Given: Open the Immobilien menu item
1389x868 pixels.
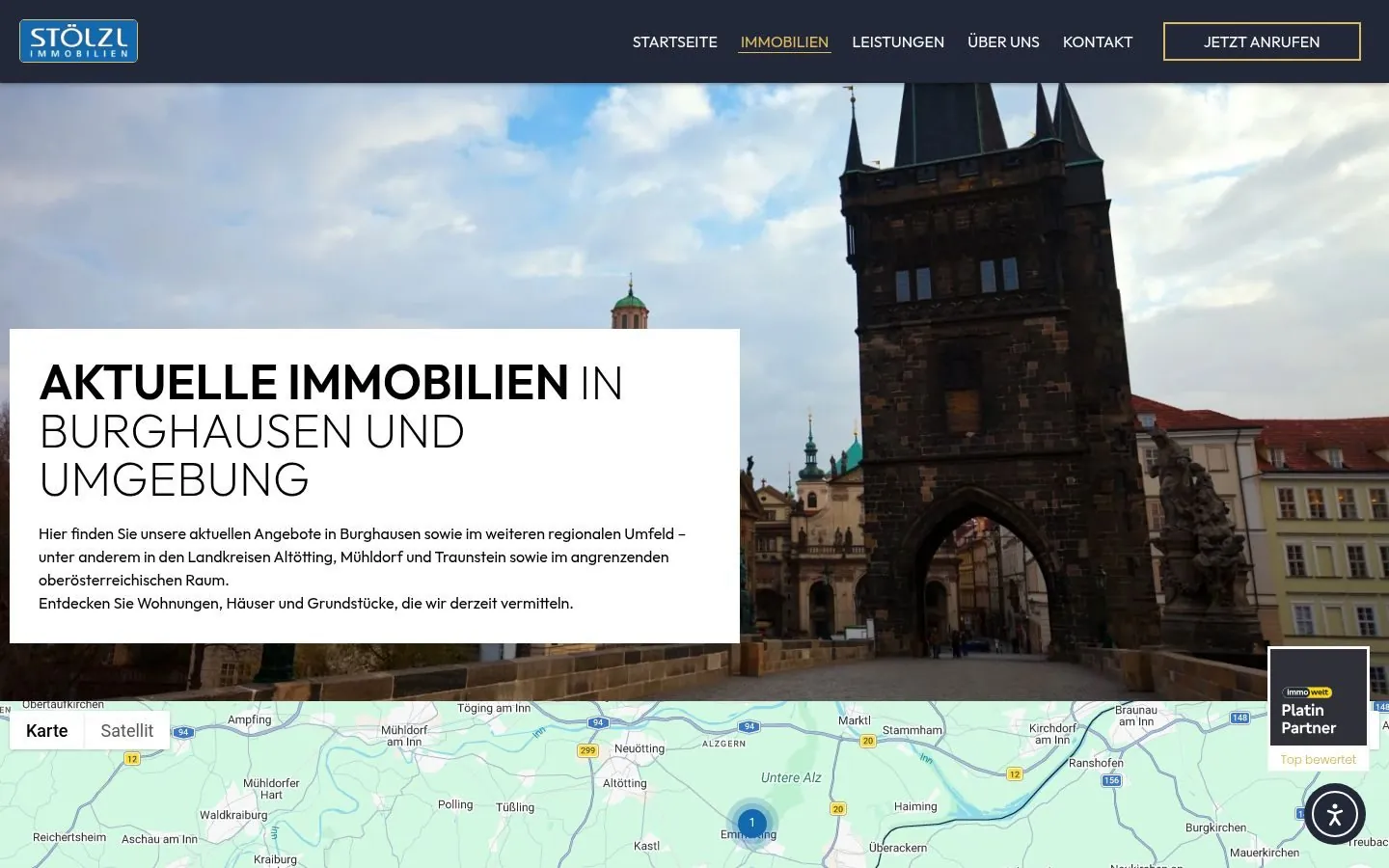Looking at the screenshot, I should coord(784,41).
